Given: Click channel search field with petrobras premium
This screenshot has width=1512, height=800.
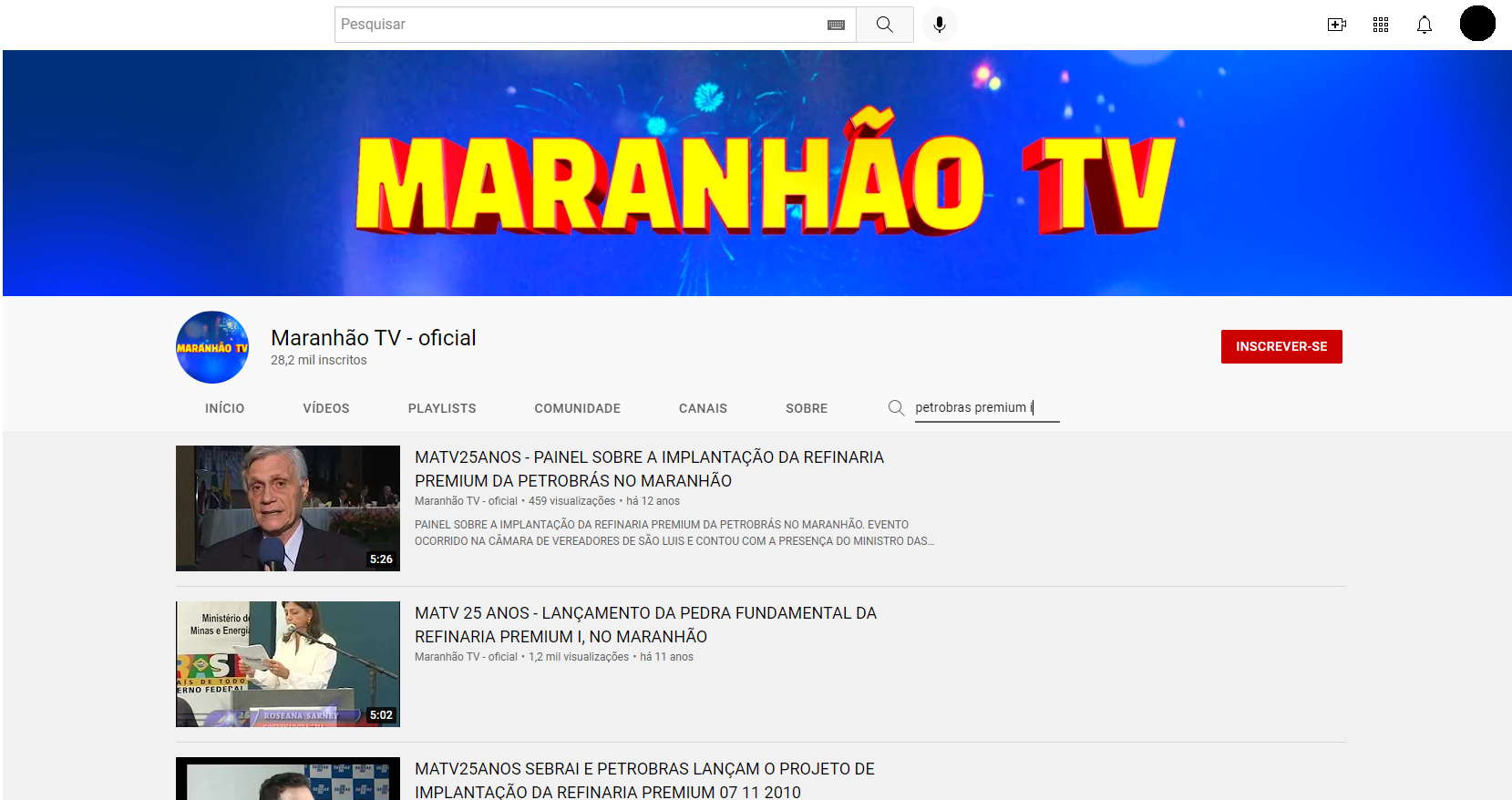Looking at the screenshot, I should pos(987,407).
